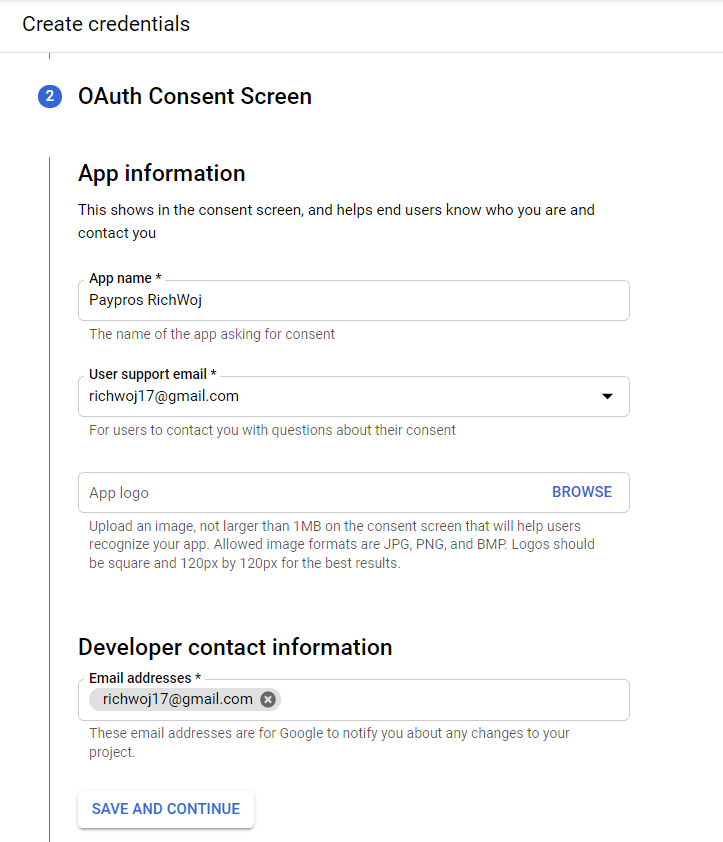Click the OAuth Consent Screen step heading
723x842 pixels.
[195, 96]
